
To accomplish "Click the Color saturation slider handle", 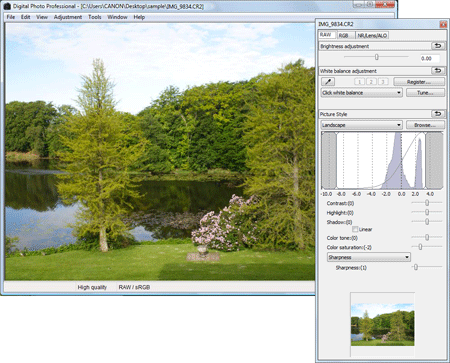I will [420, 247].
